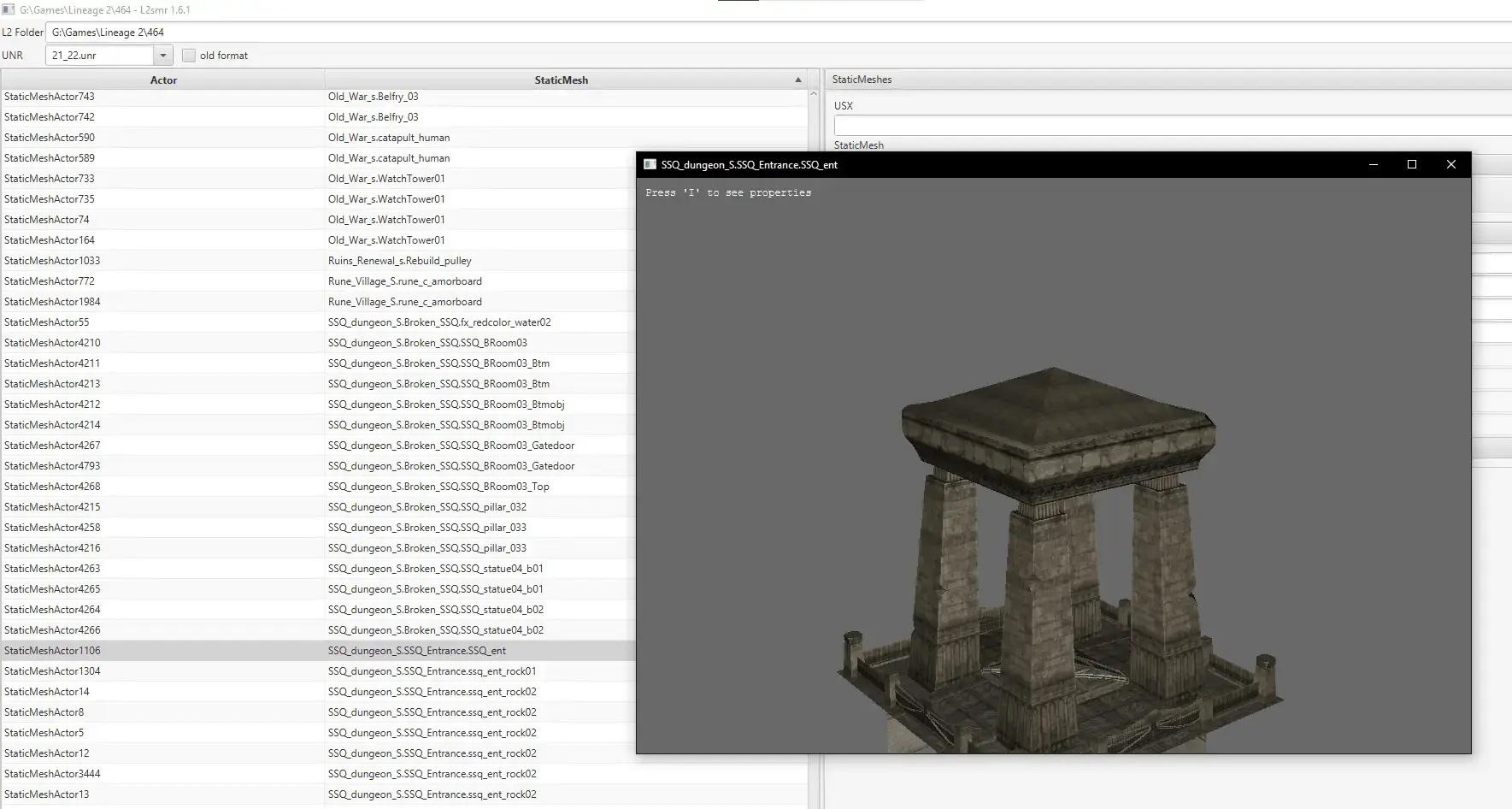Close the SSQ_ent preview window
This screenshot has width=1512, height=809.
click(x=1450, y=164)
